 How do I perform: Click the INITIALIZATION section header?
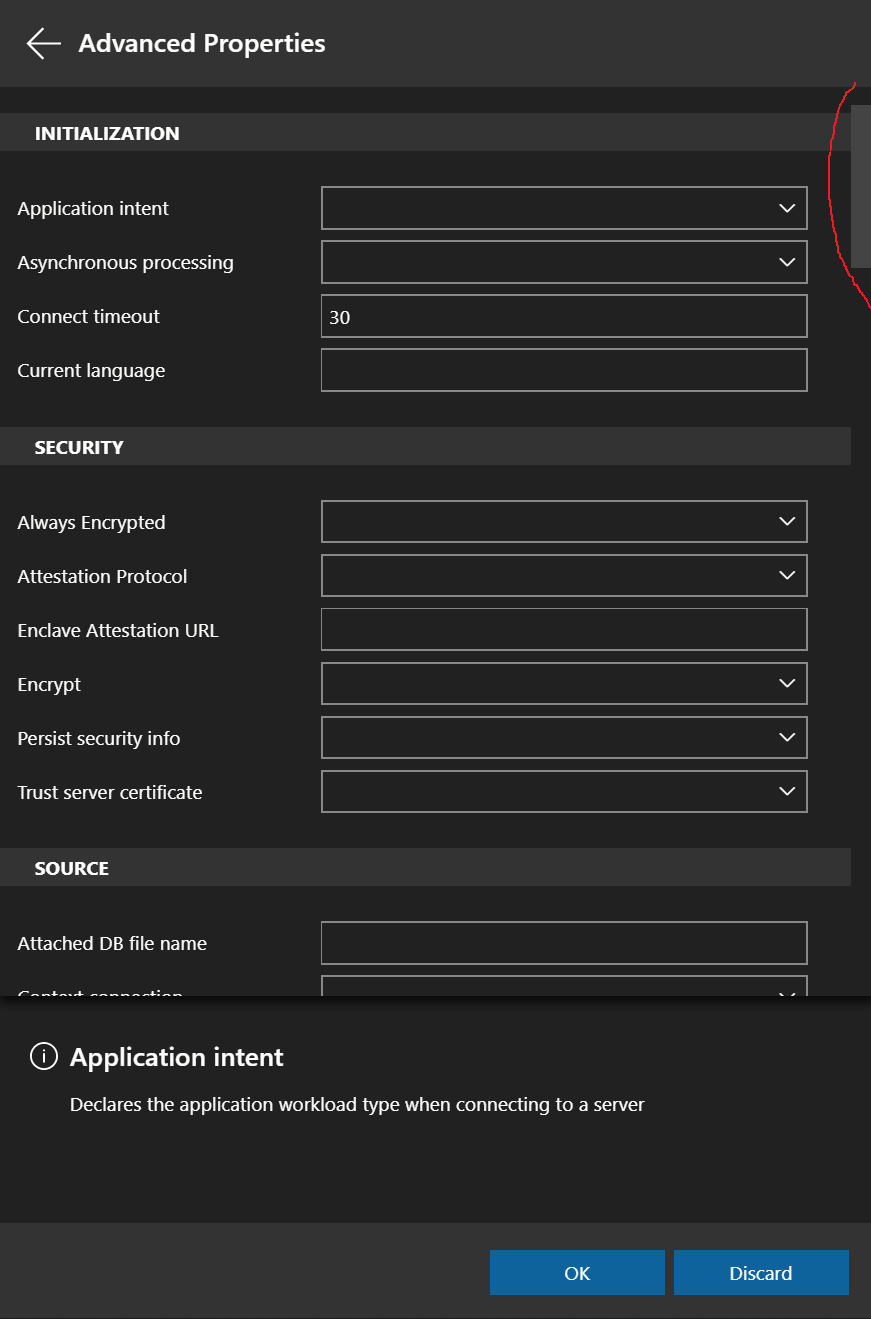(108, 133)
